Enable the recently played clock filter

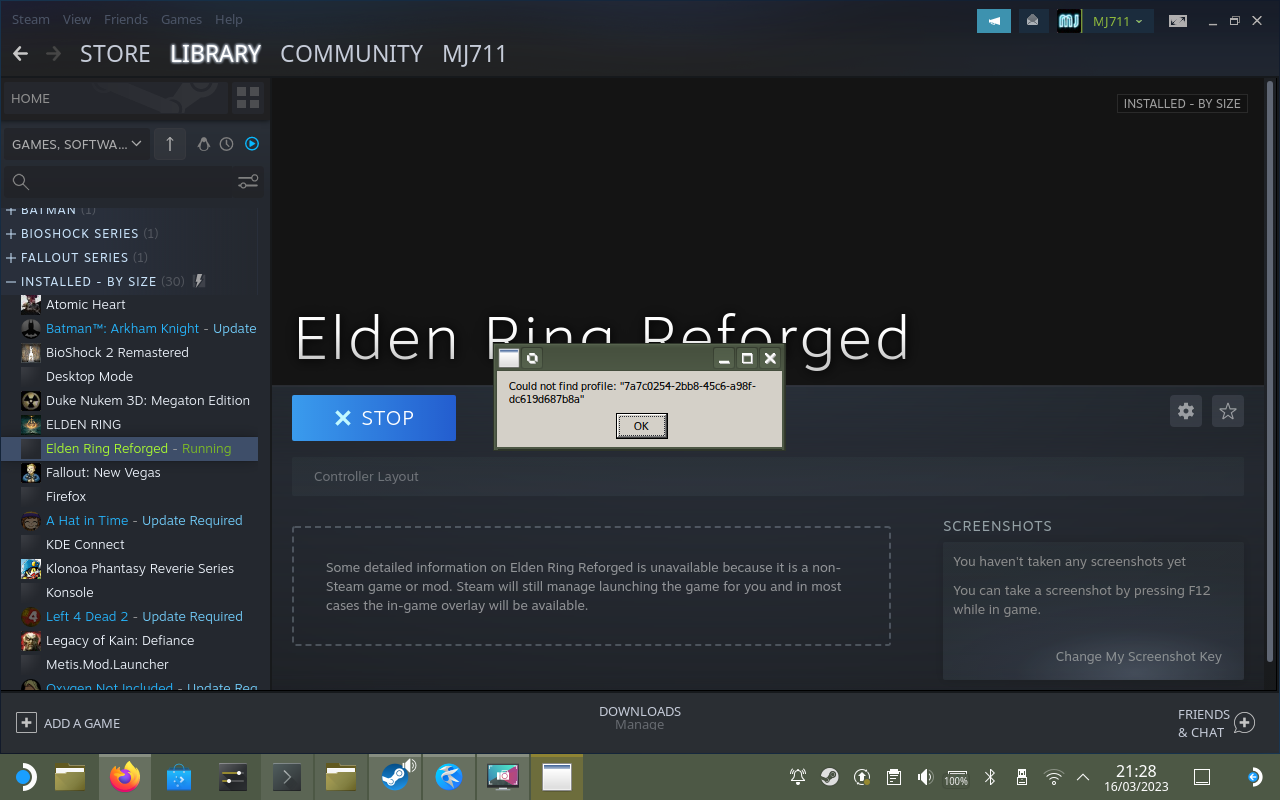pyautogui.click(x=227, y=144)
